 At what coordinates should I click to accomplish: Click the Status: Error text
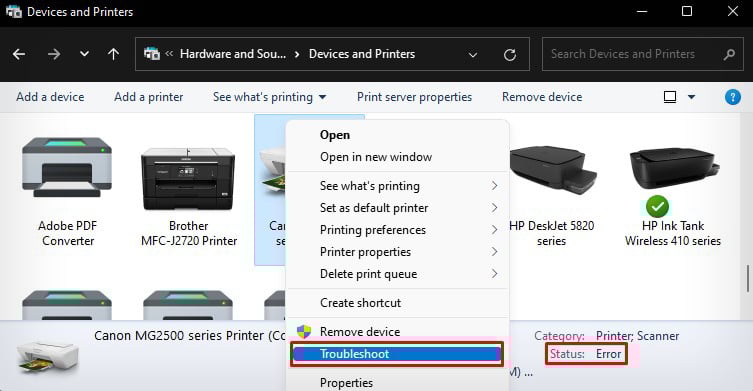point(586,354)
